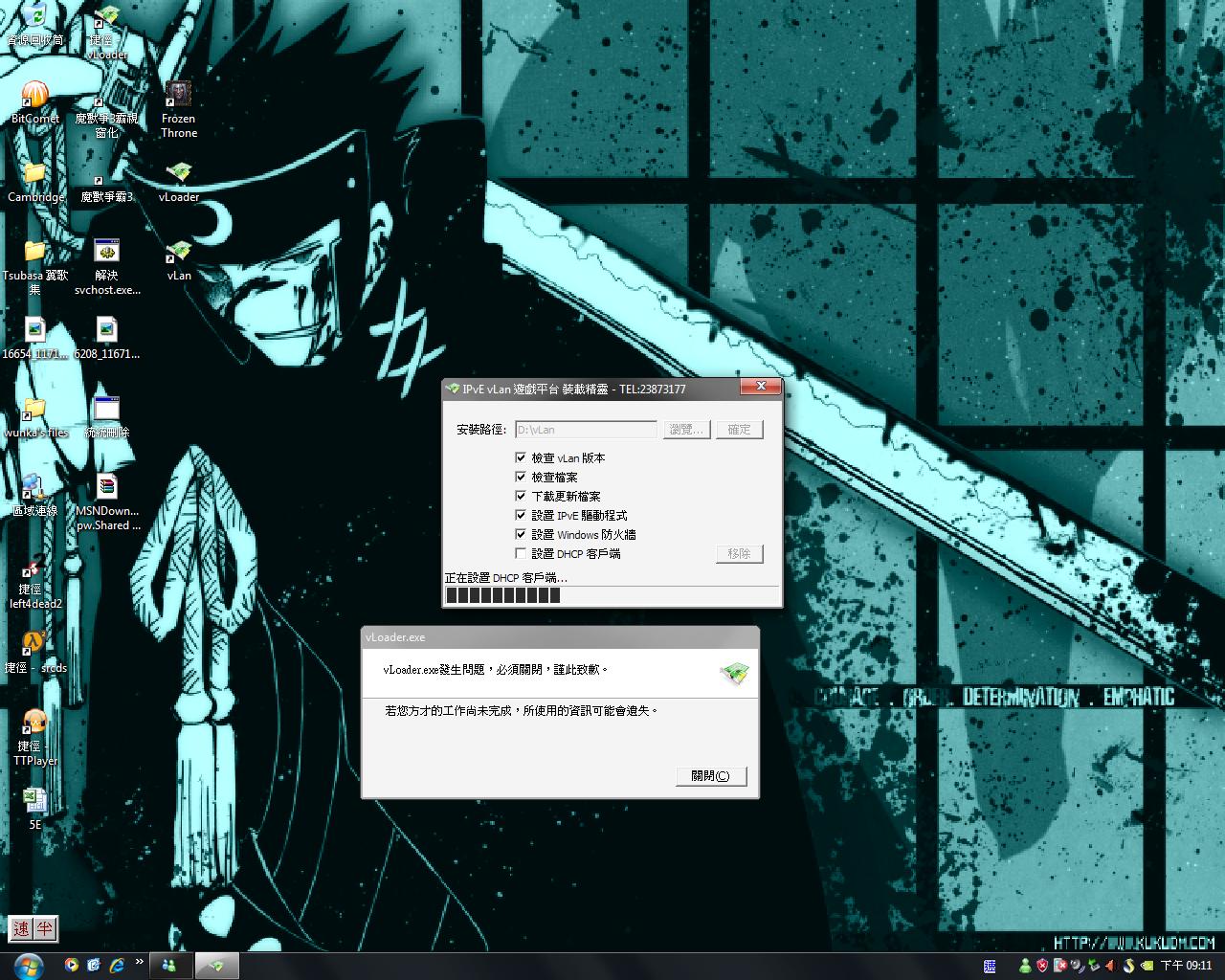Click the 確定 button beside install path
This screenshot has height=980, width=1225.
click(739, 430)
